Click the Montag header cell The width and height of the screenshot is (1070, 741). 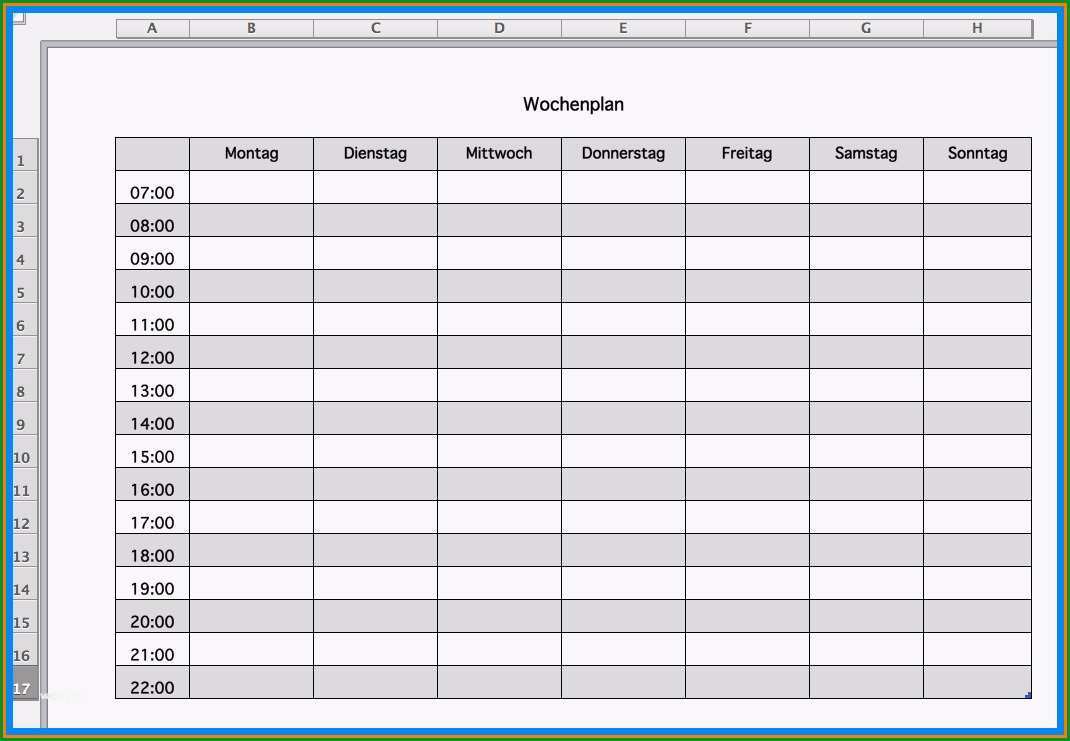(x=251, y=154)
